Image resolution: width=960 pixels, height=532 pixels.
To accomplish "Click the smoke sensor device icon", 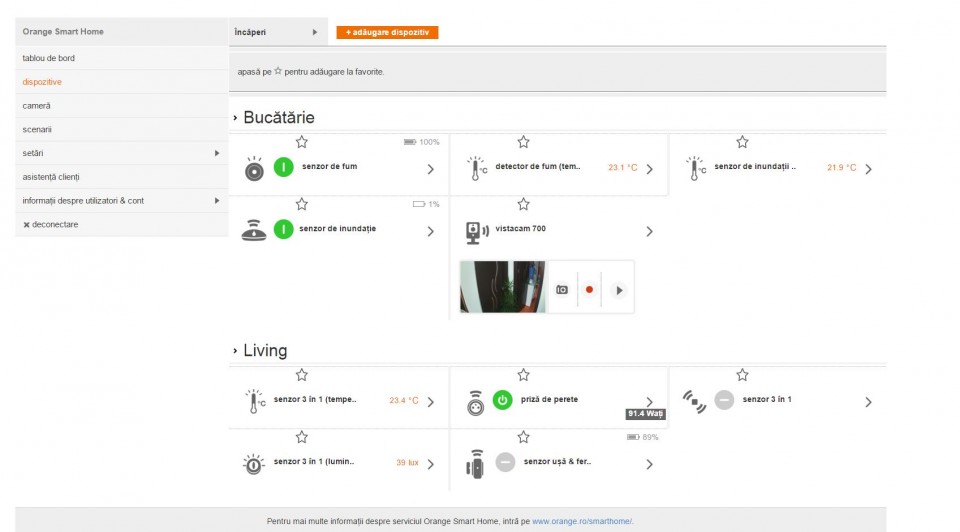I will coord(254,168).
